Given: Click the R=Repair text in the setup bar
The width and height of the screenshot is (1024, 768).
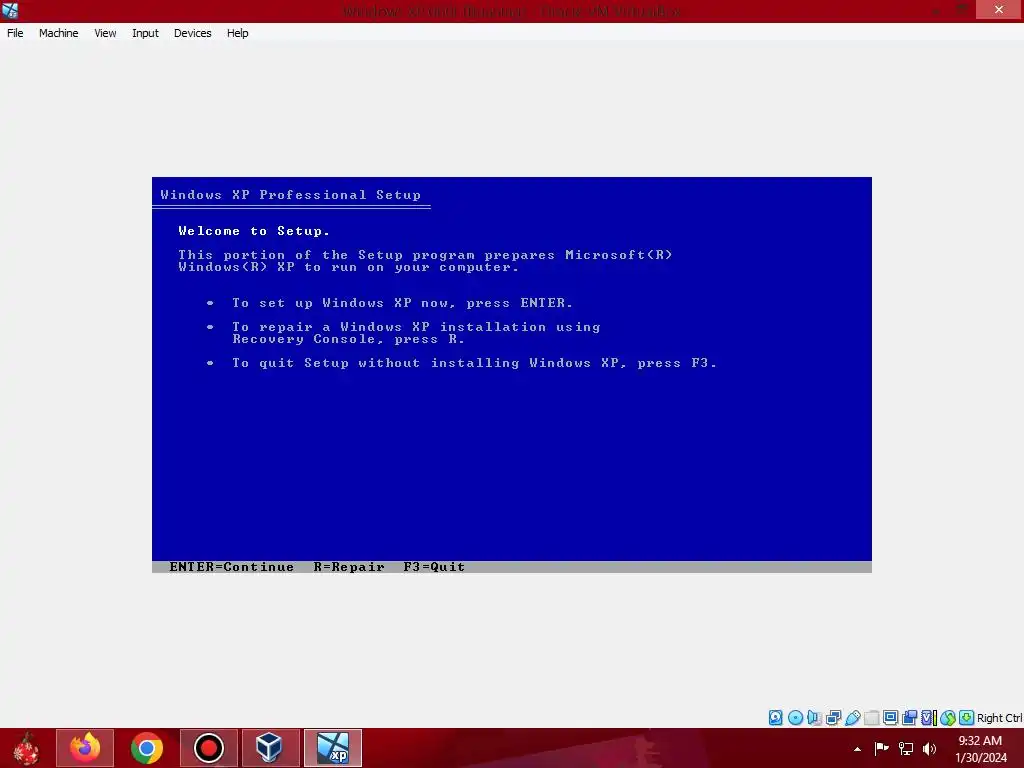Looking at the screenshot, I should (349, 567).
